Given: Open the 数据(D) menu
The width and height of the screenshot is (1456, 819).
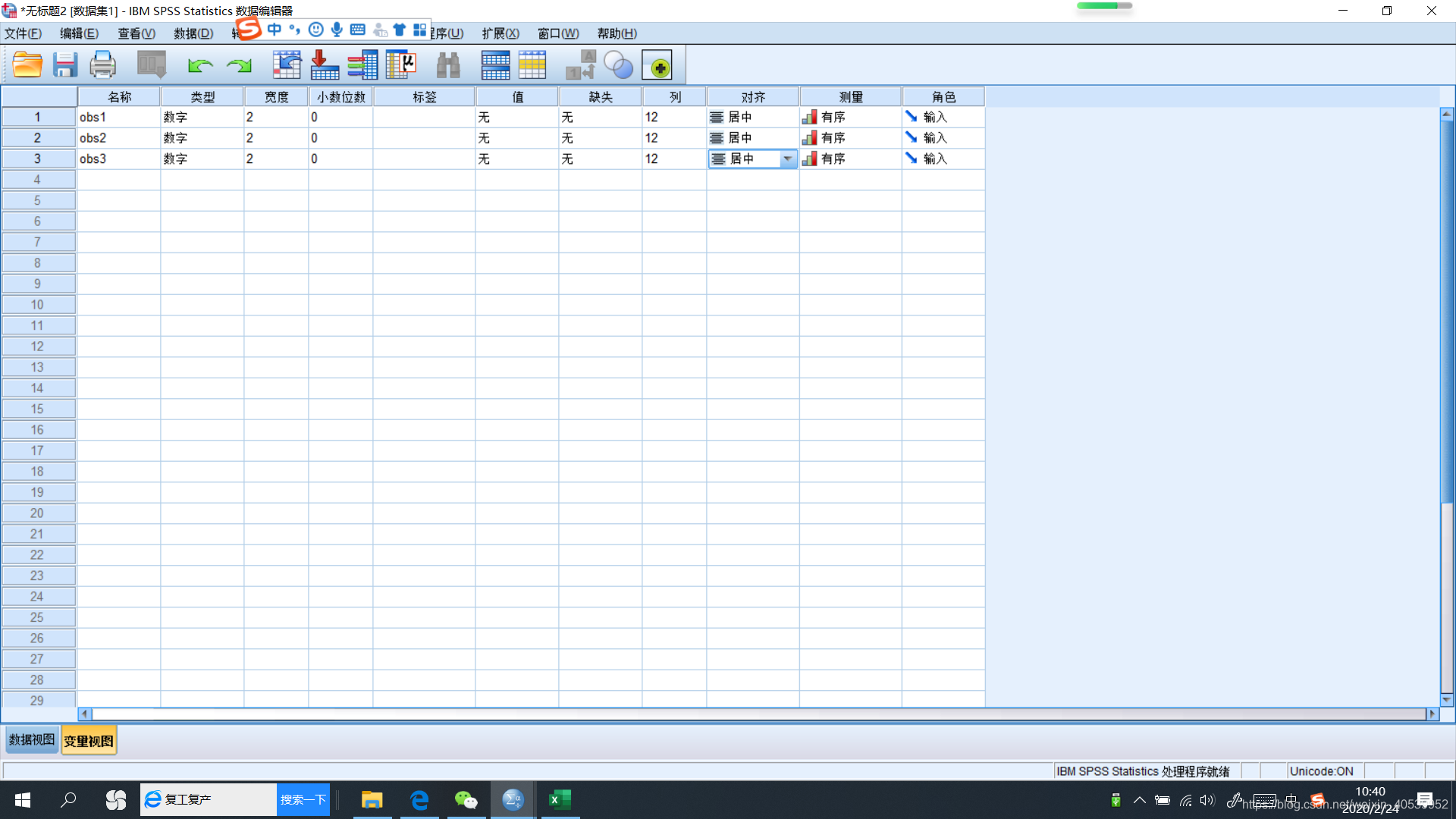Looking at the screenshot, I should coord(193,33).
